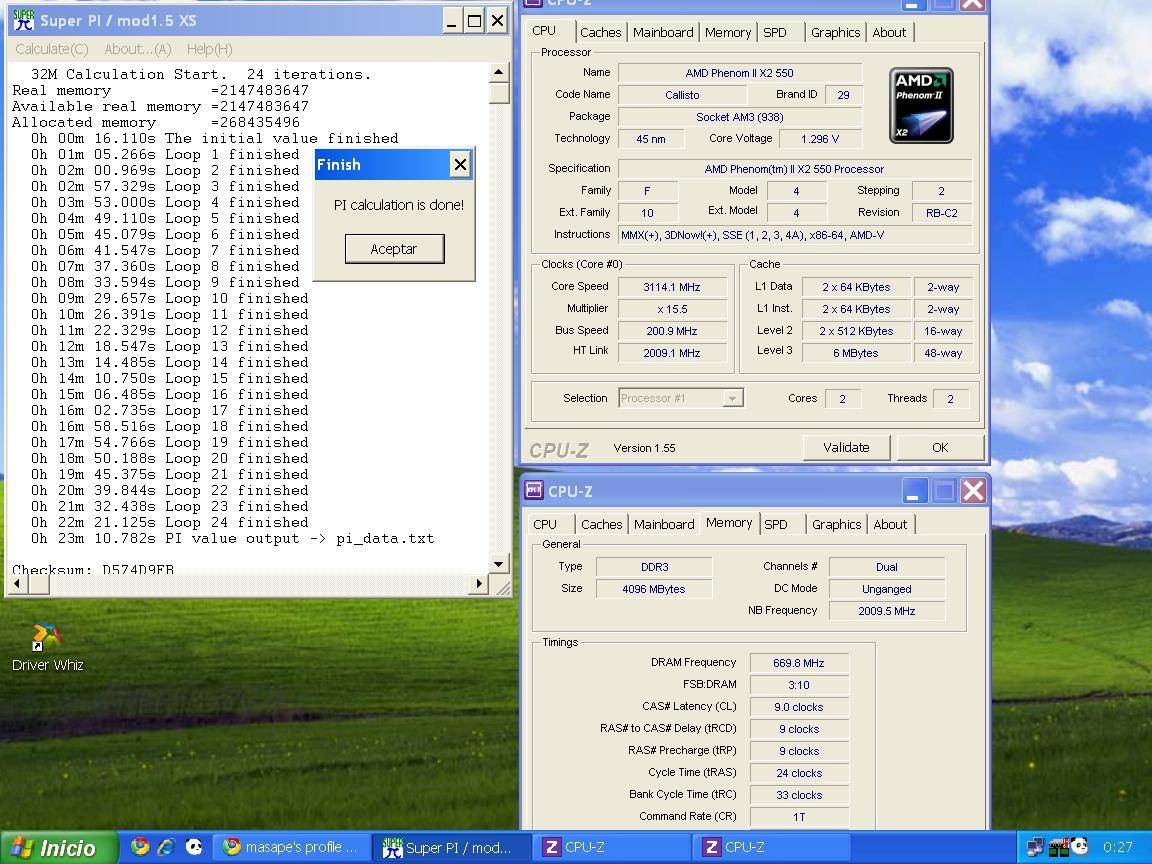The width and height of the screenshot is (1152, 864).
Task: Expand the Processor #1 selection dropdown
Action: point(732,398)
